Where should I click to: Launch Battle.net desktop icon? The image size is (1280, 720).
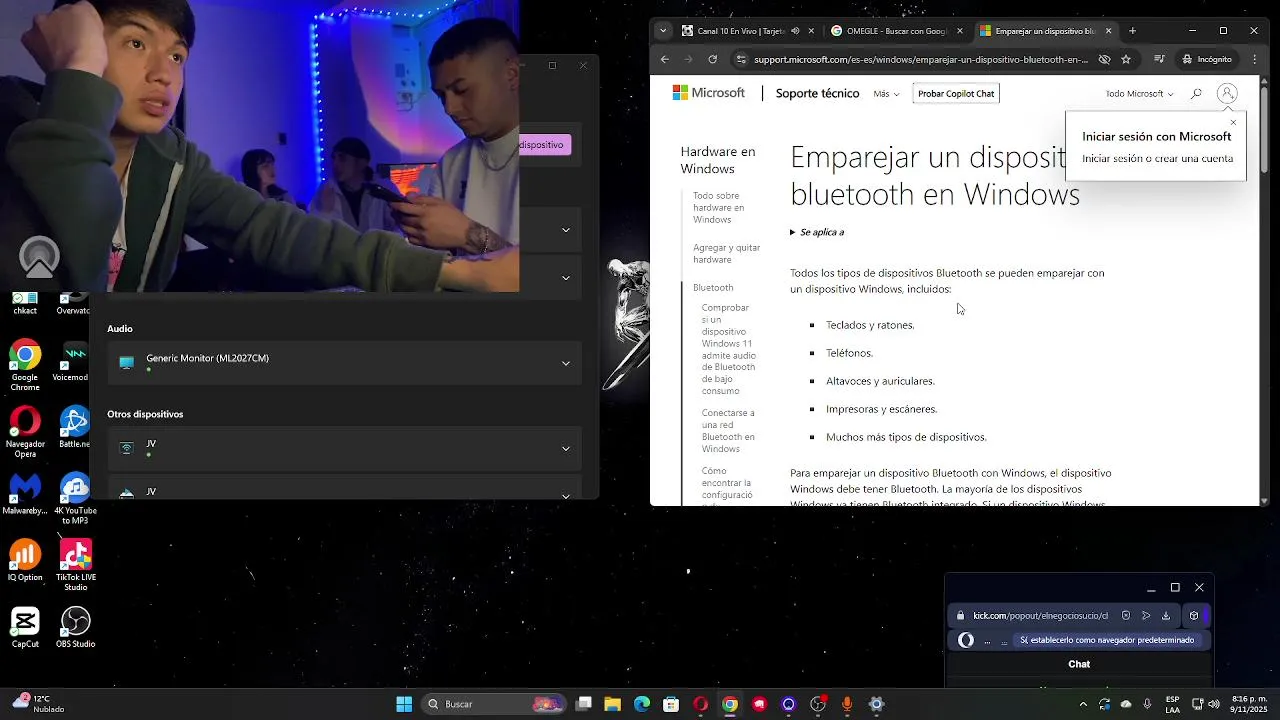point(75,427)
